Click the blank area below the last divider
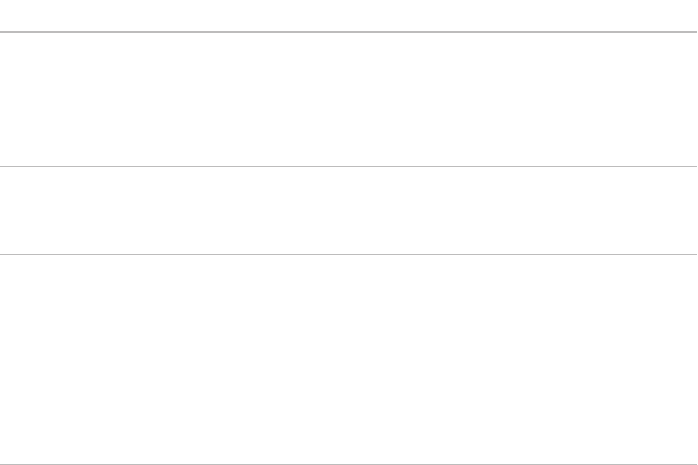Viewport: 698px width, 465px height. point(349,464)
